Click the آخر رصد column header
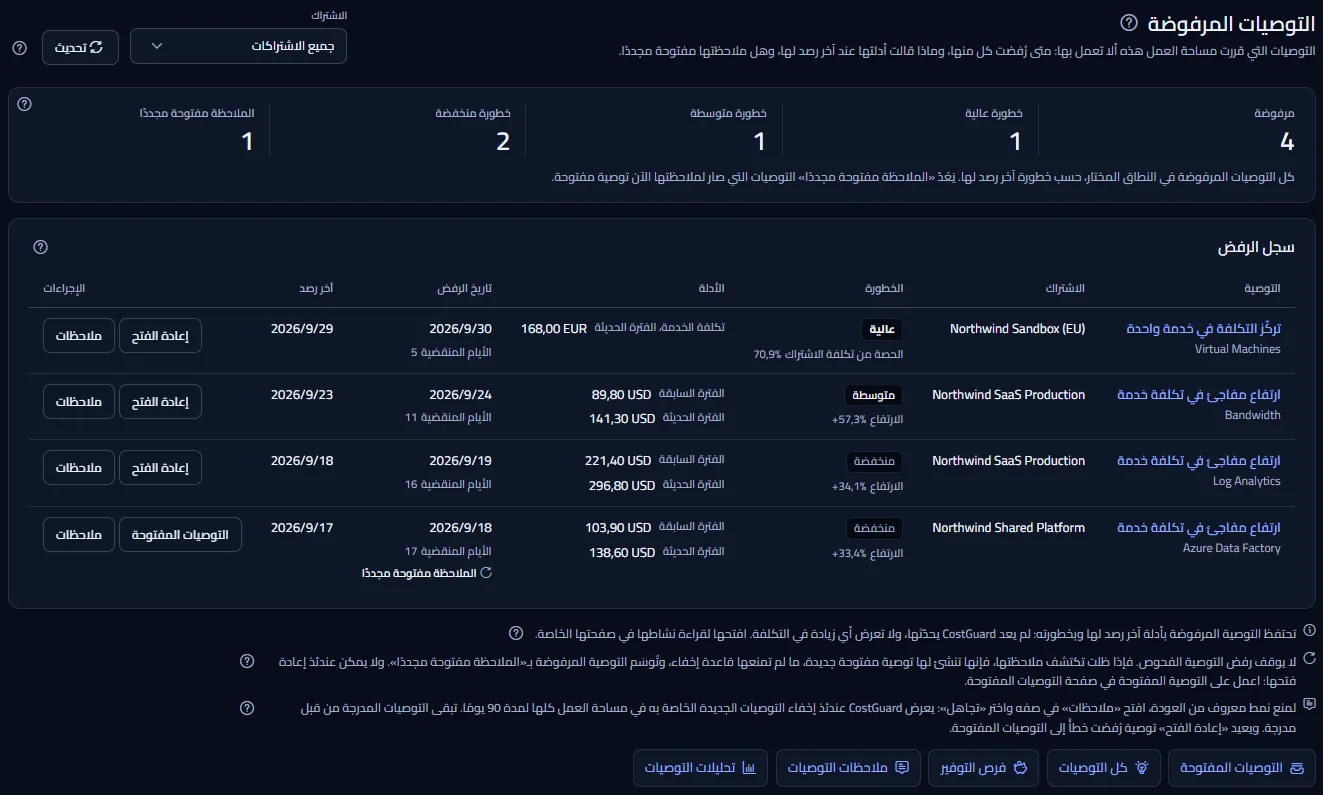 click(315, 288)
